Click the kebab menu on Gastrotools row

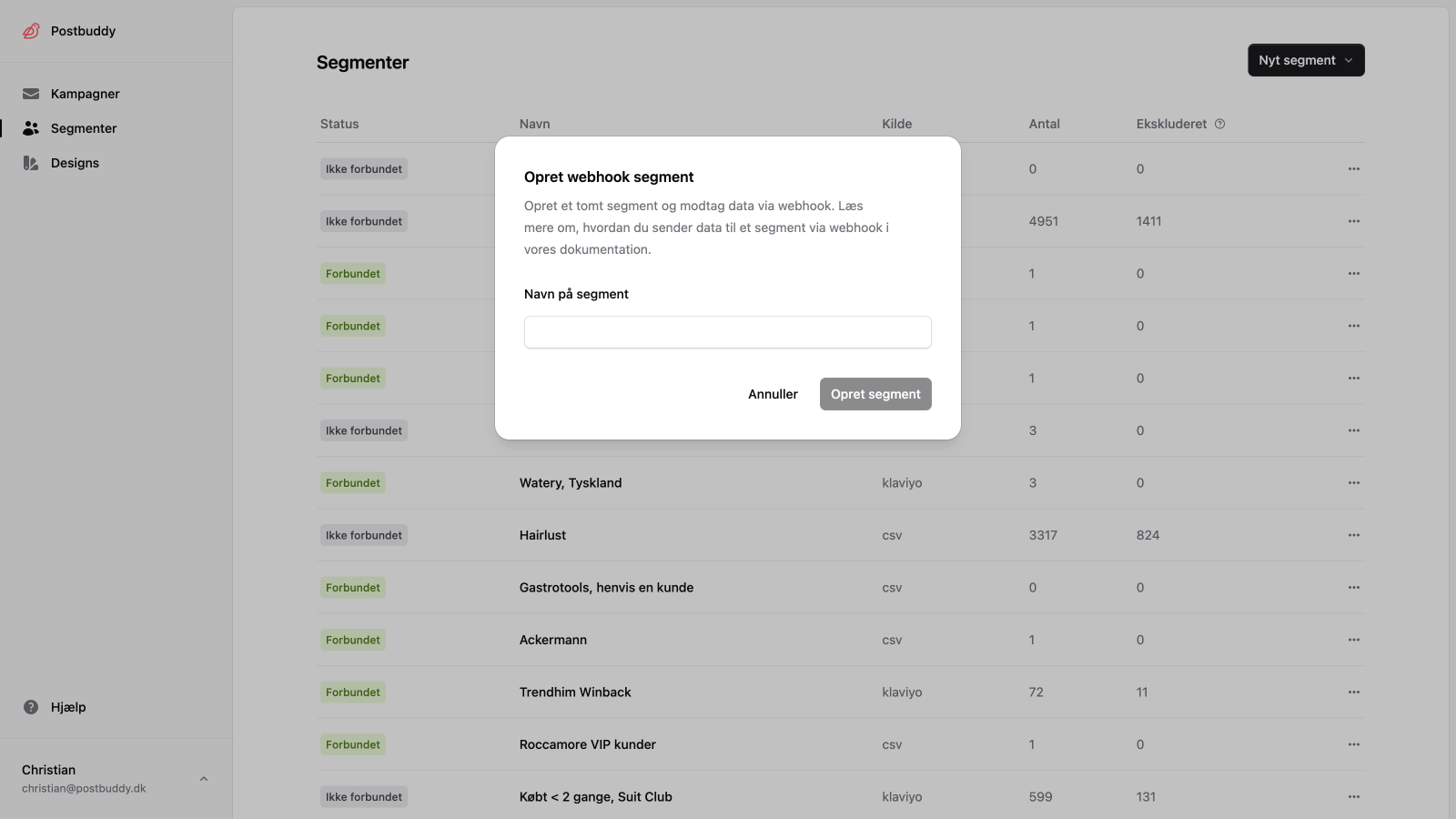(x=1353, y=587)
